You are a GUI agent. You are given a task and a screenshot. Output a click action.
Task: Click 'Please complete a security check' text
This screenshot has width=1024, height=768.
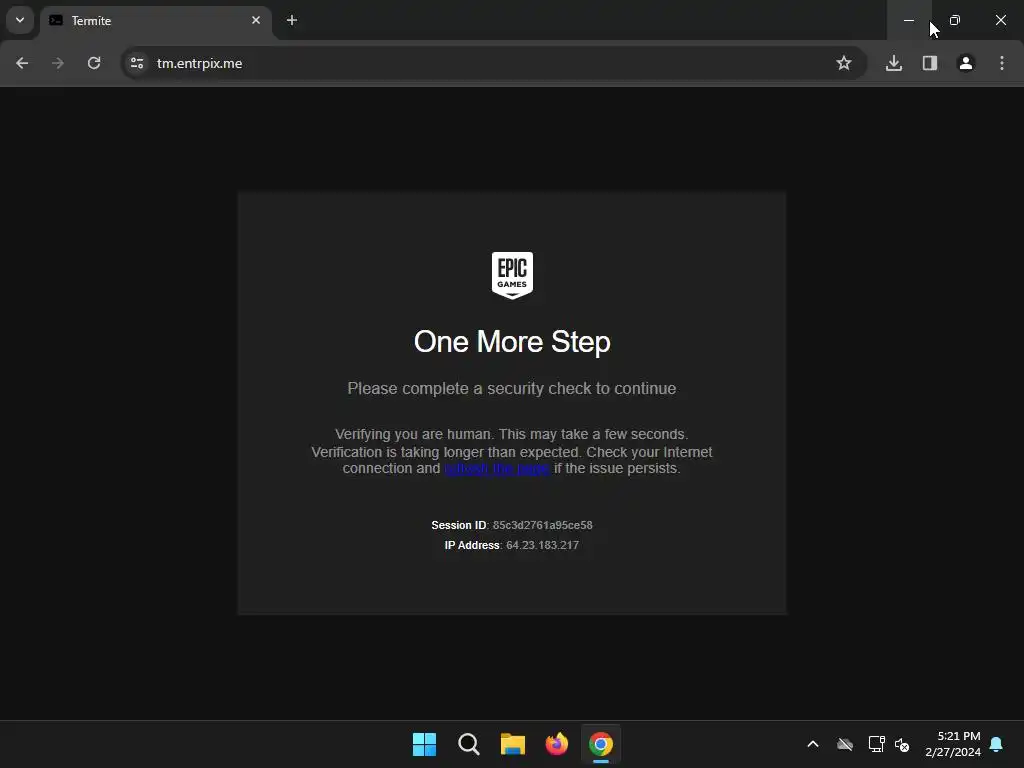click(x=512, y=389)
